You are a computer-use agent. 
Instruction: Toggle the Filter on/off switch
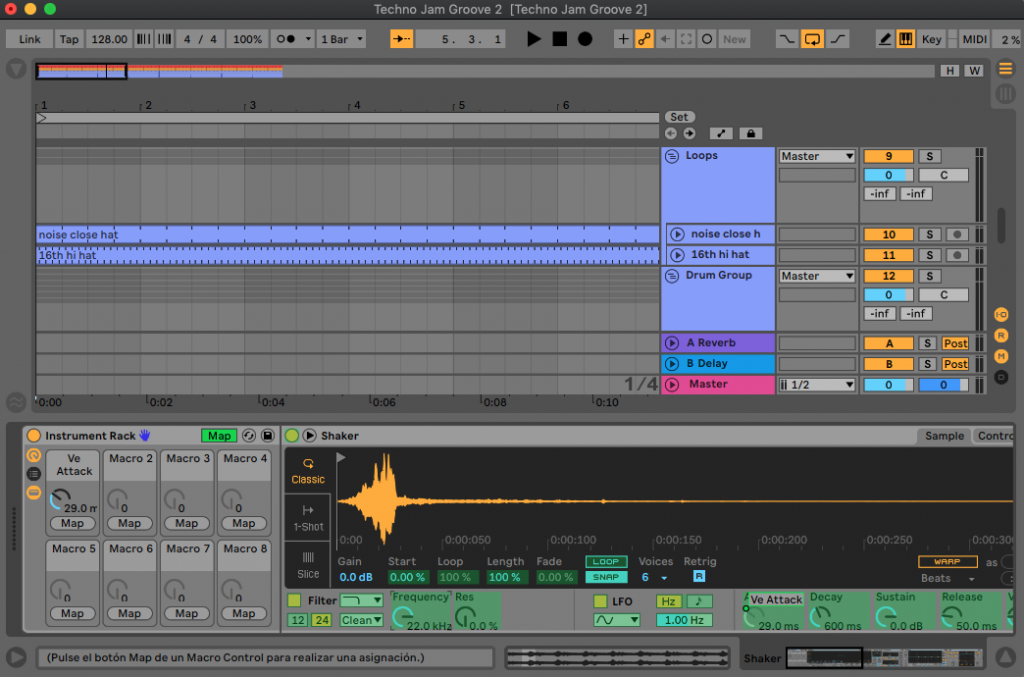tap(294, 600)
